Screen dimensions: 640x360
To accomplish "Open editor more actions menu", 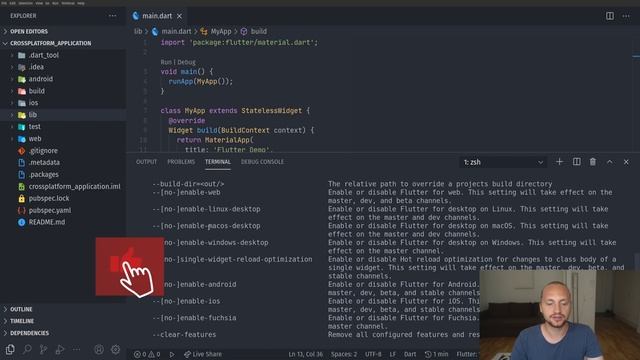I will pyautogui.click(x=626, y=16).
